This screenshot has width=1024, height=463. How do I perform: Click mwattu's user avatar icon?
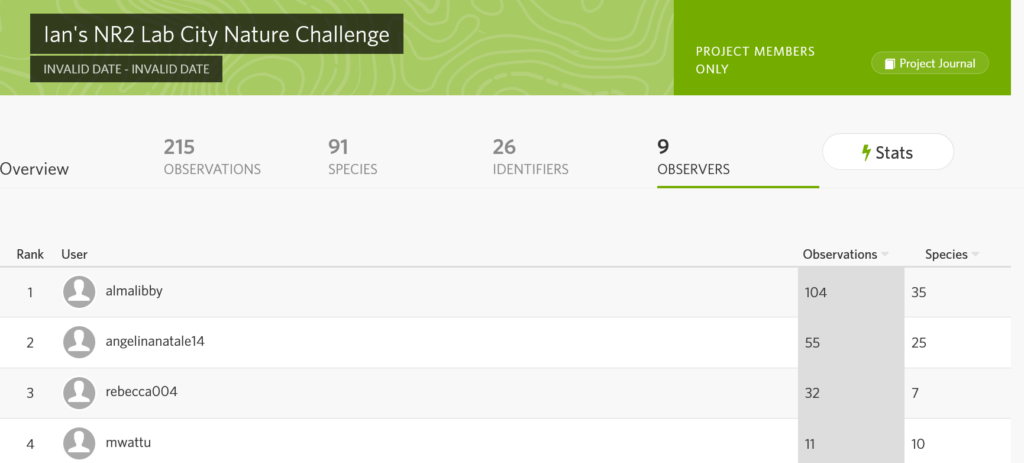79,442
